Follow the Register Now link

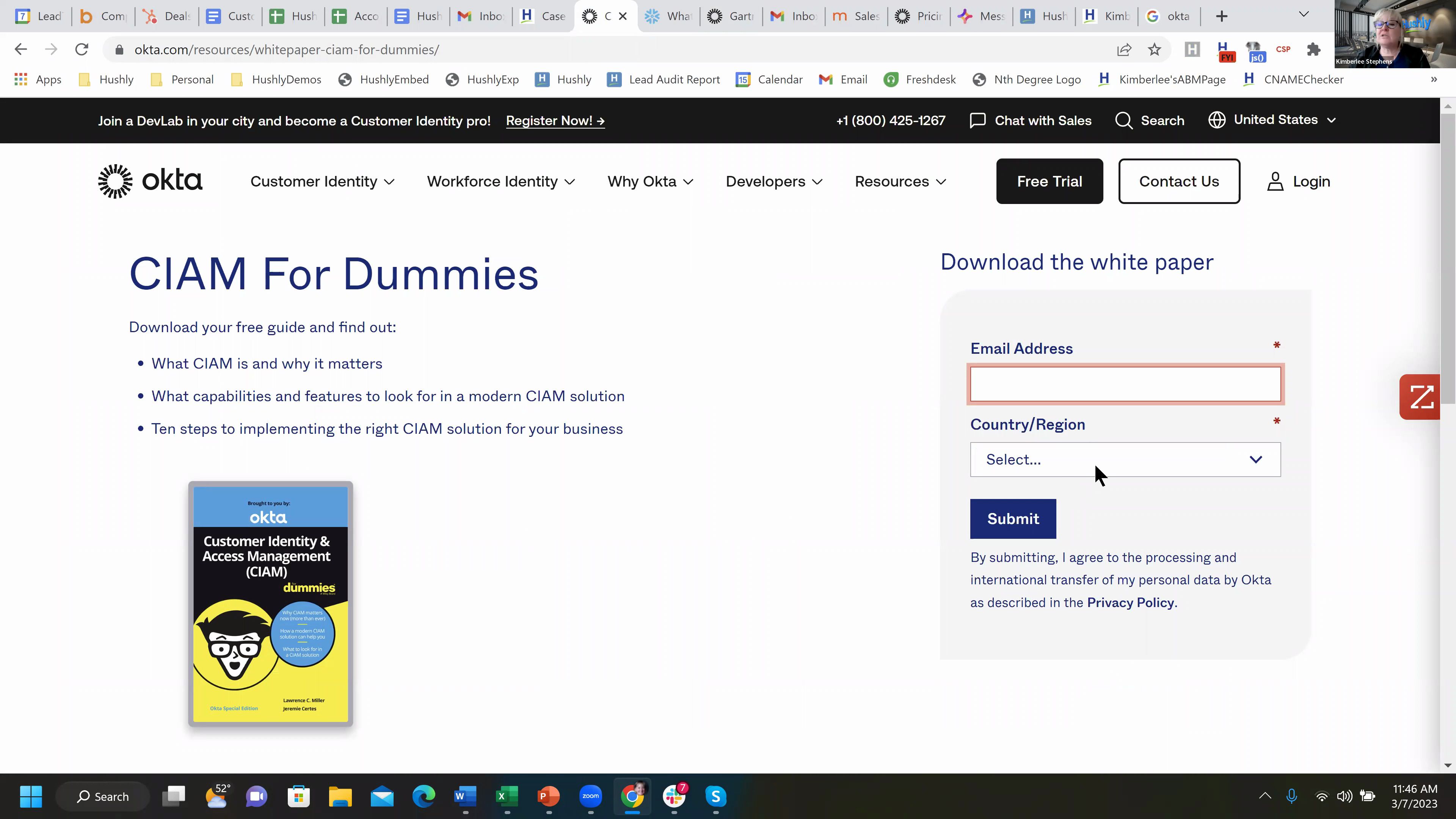[x=555, y=121]
